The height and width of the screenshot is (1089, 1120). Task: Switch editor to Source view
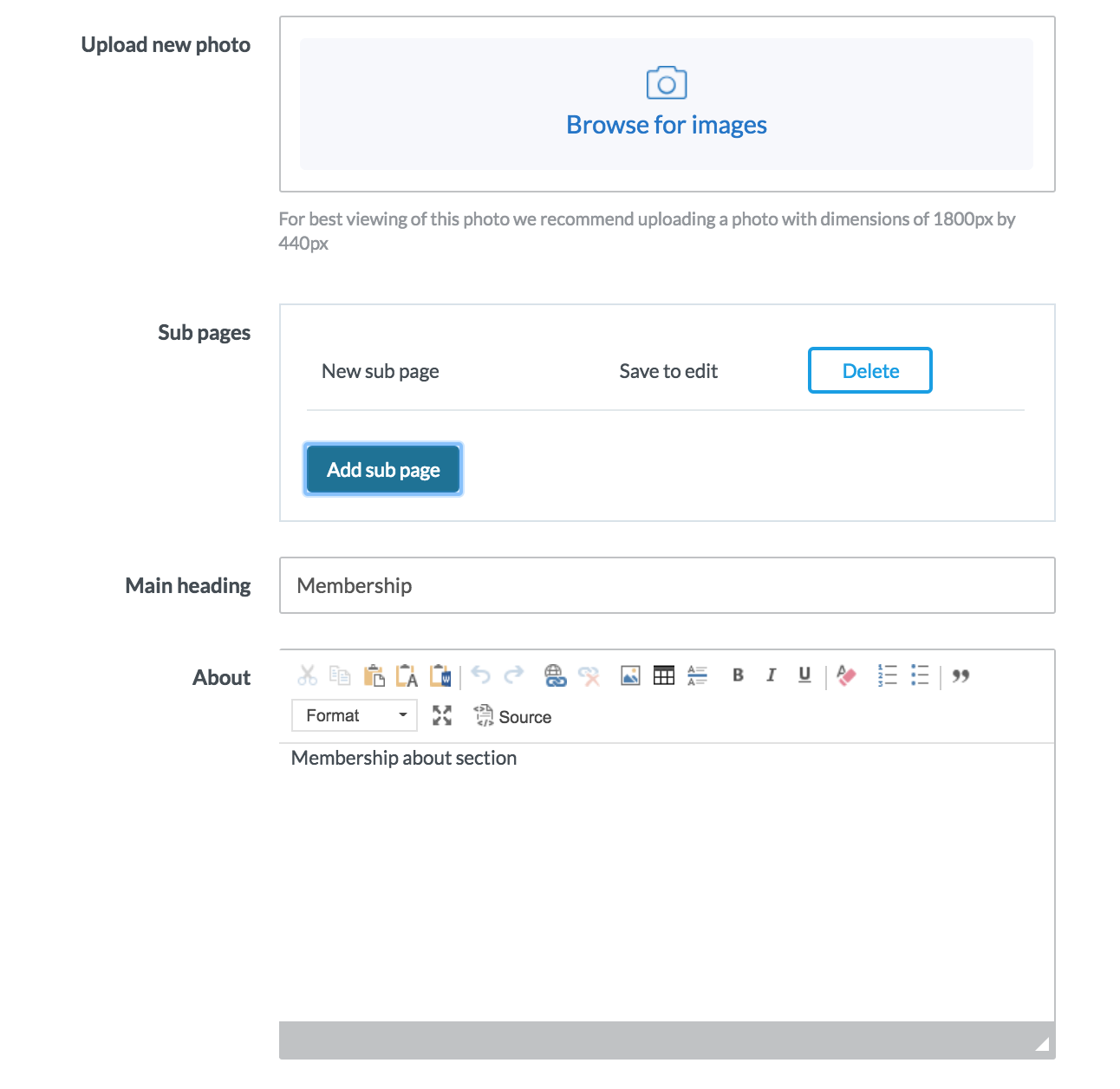click(512, 716)
